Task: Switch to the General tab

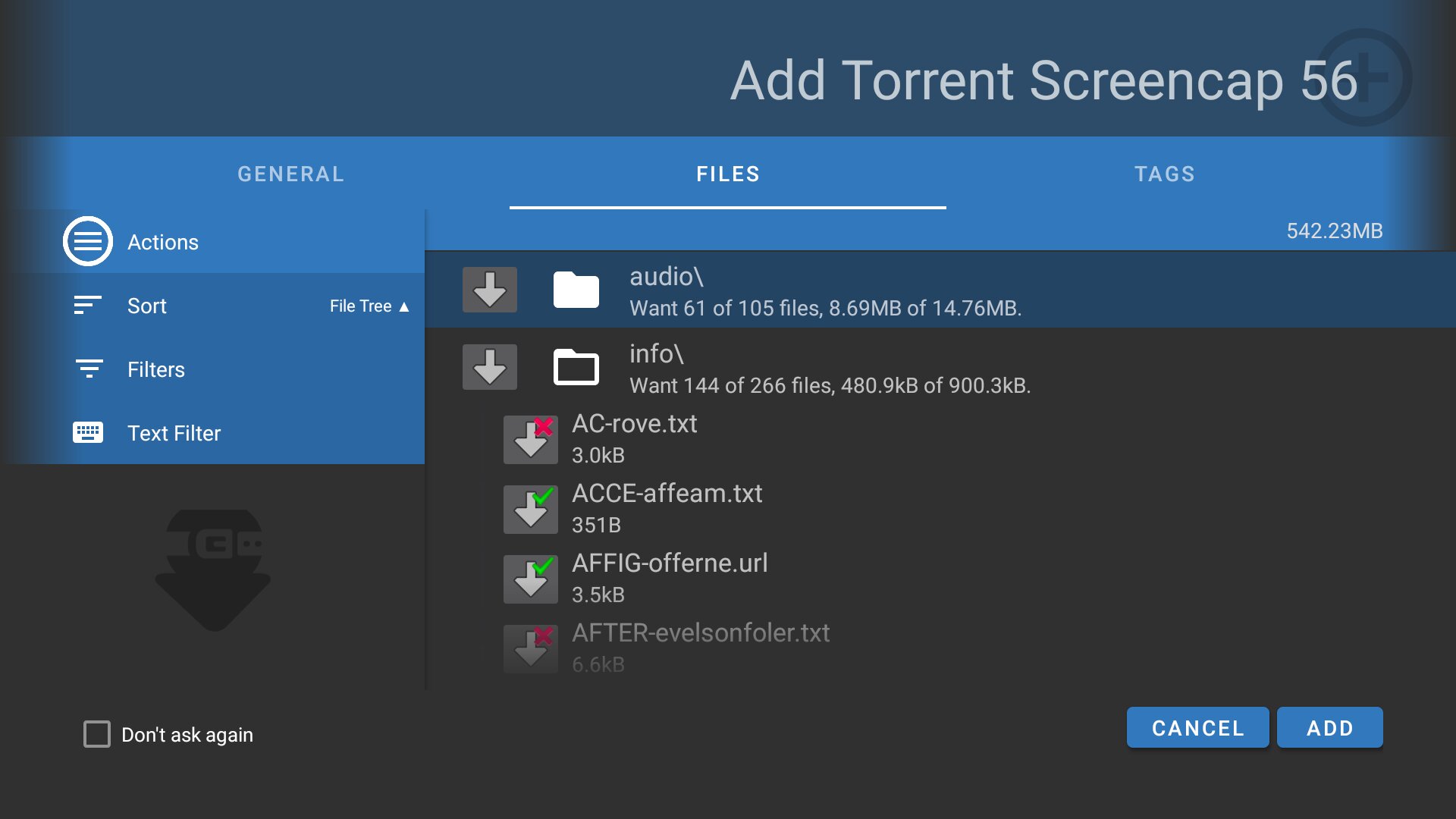Action: point(291,174)
